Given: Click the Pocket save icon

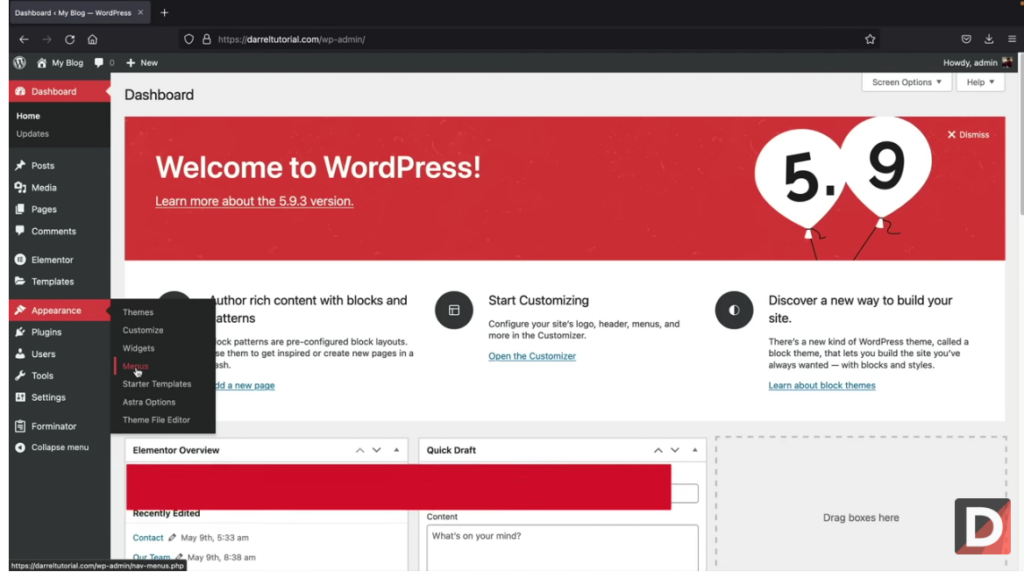Looking at the screenshot, I should coord(966,39).
